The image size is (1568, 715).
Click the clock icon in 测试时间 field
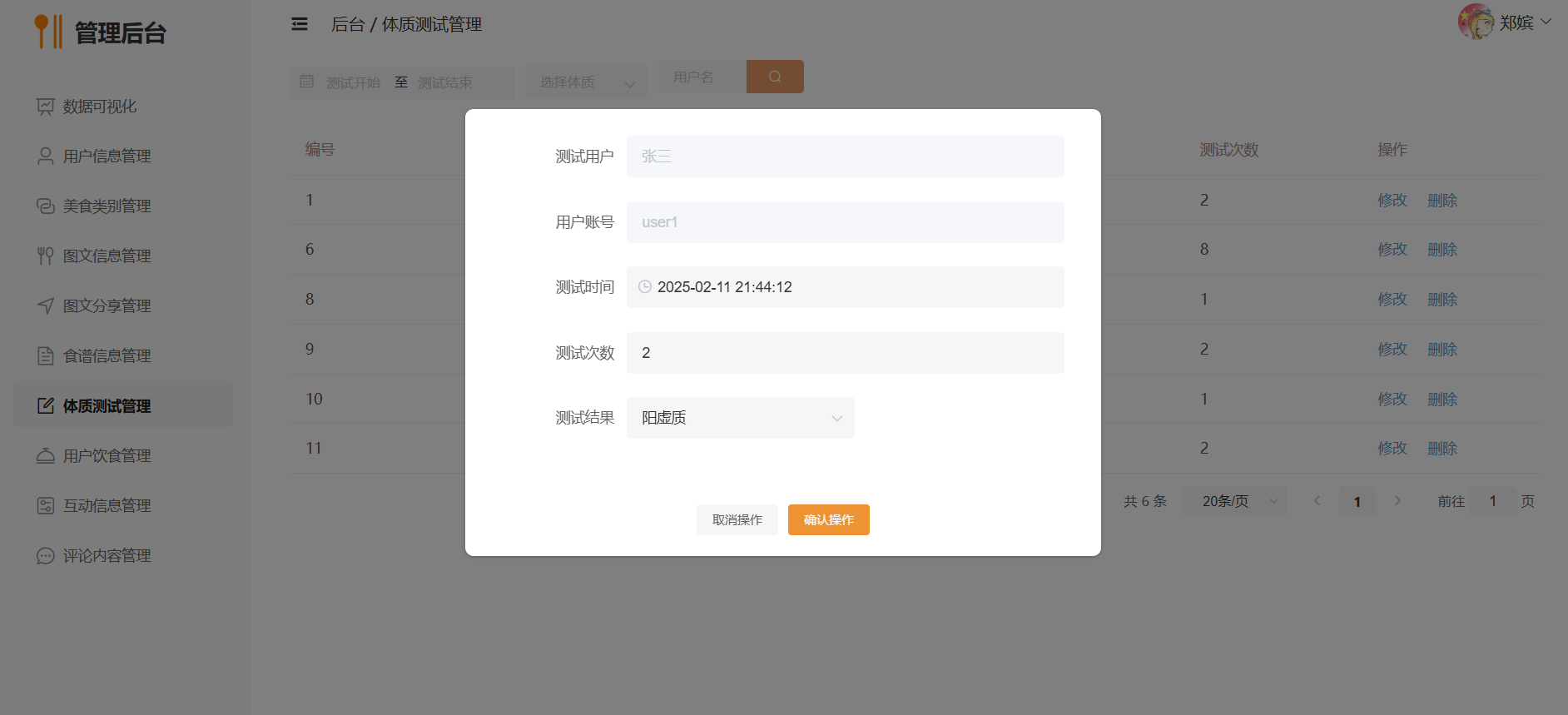[645, 287]
